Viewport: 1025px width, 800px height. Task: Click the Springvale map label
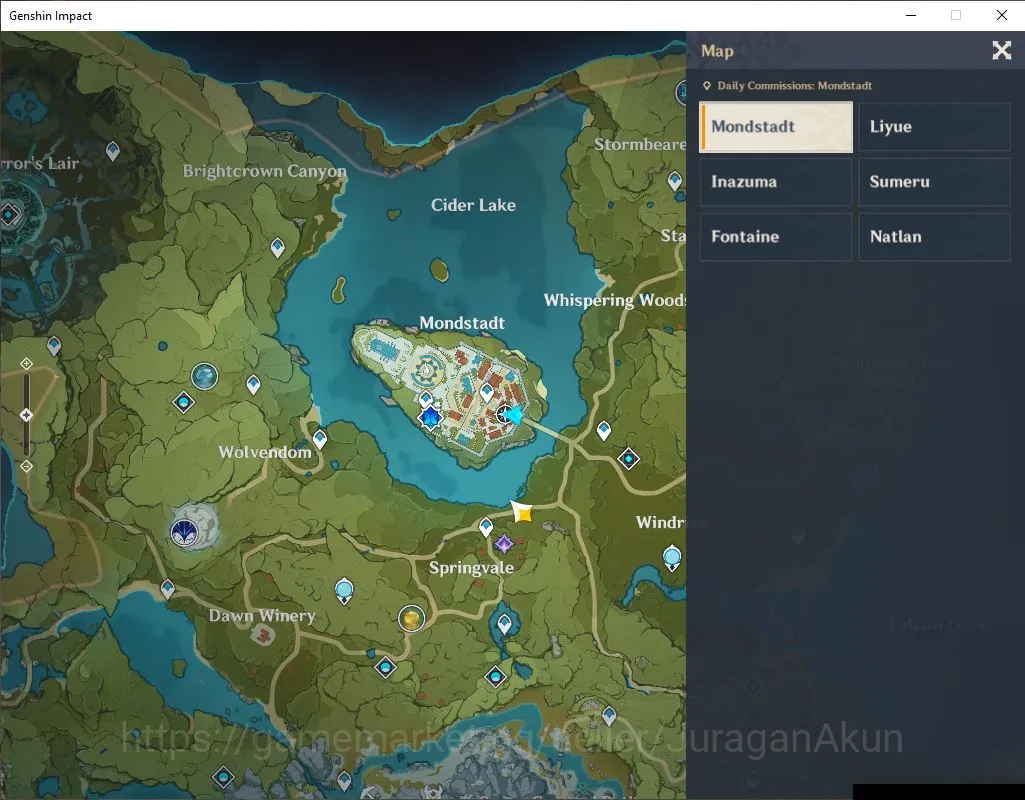coord(471,567)
